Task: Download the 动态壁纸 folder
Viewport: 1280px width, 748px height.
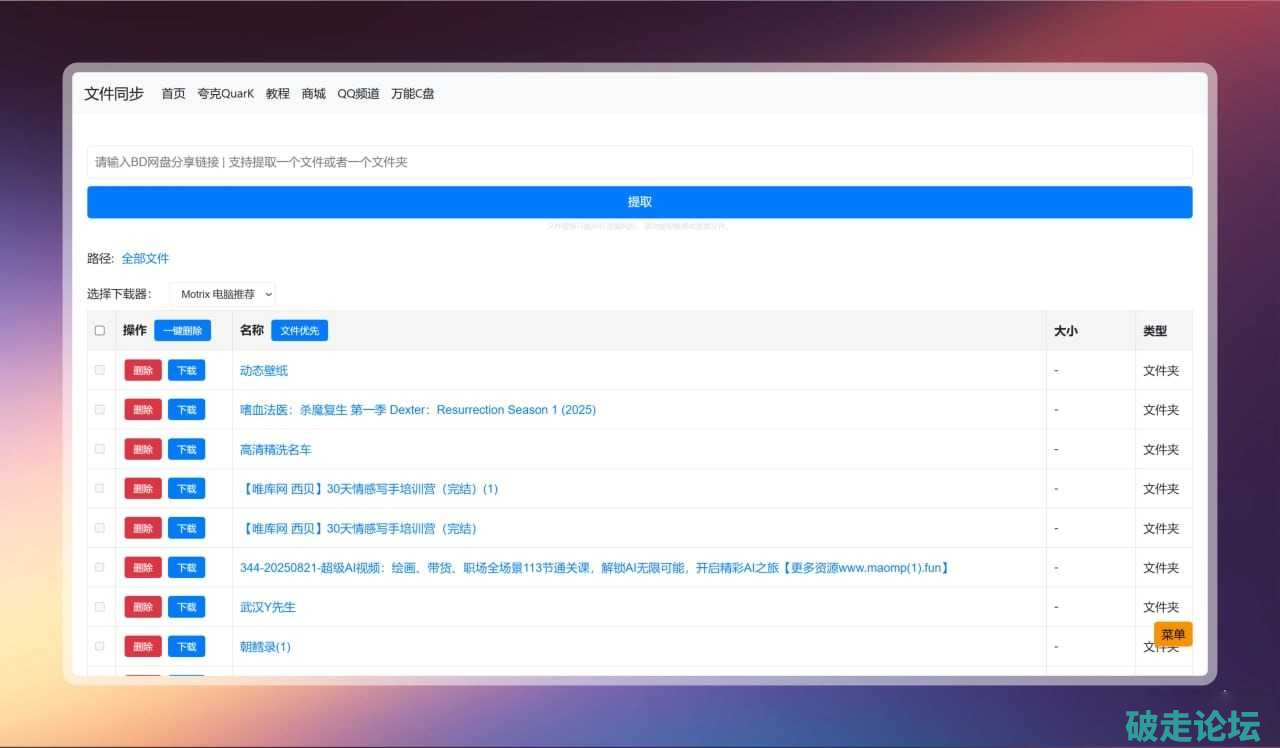Action: point(187,370)
